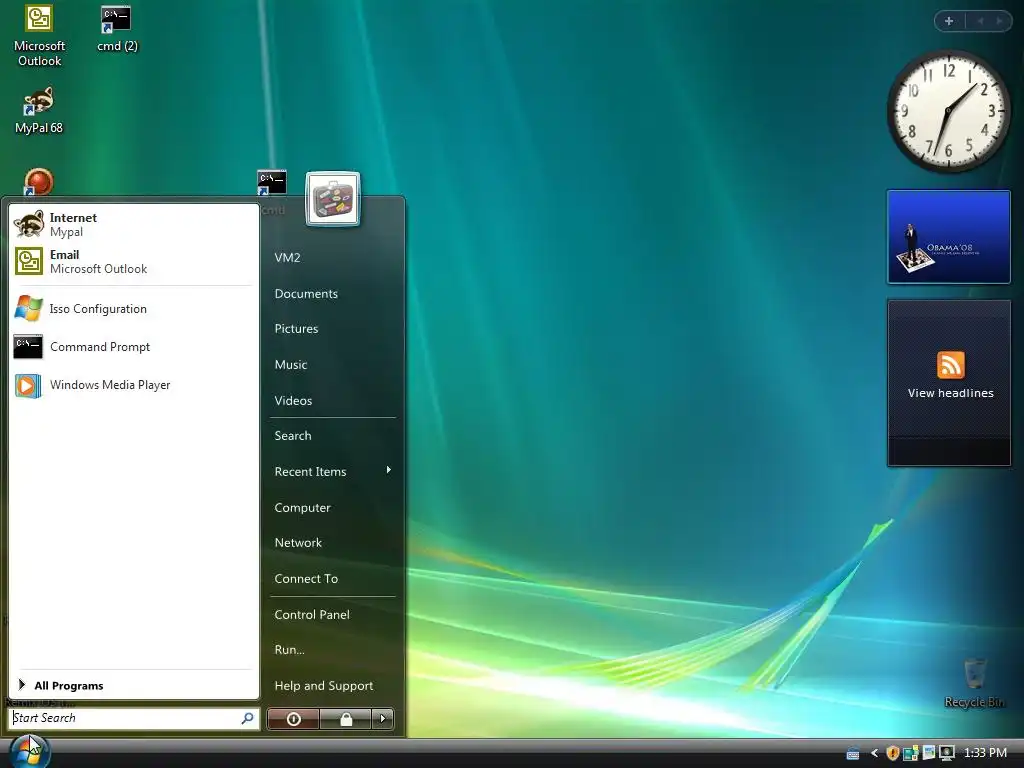
Task: Lock the computer with padlock button
Action: 346,719
